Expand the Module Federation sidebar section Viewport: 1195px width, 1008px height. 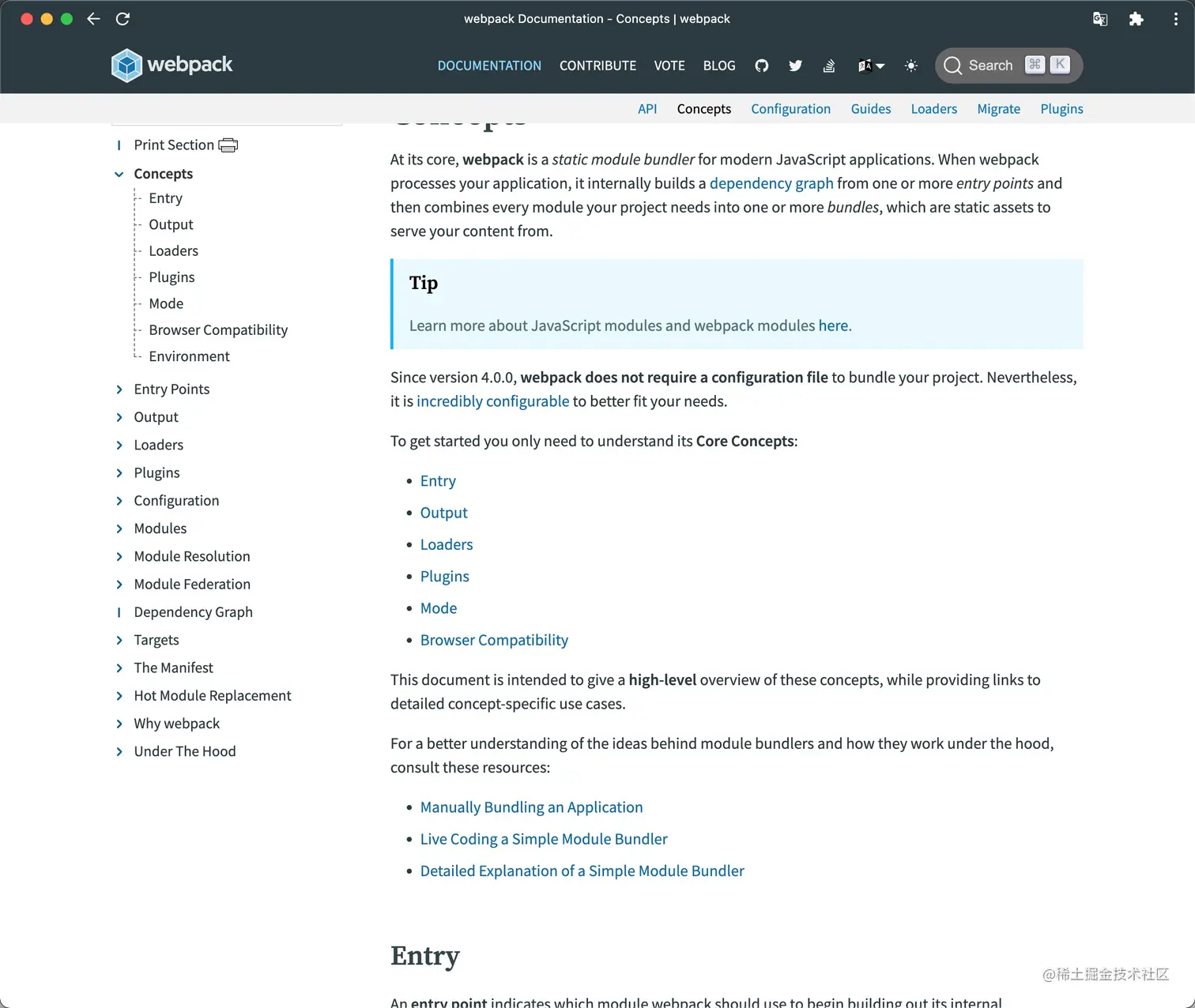tap(119, 585)
